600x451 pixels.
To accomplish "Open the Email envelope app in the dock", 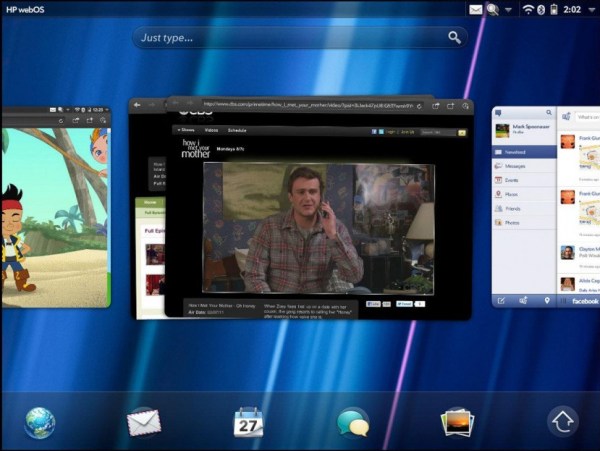I will (143, 423).
